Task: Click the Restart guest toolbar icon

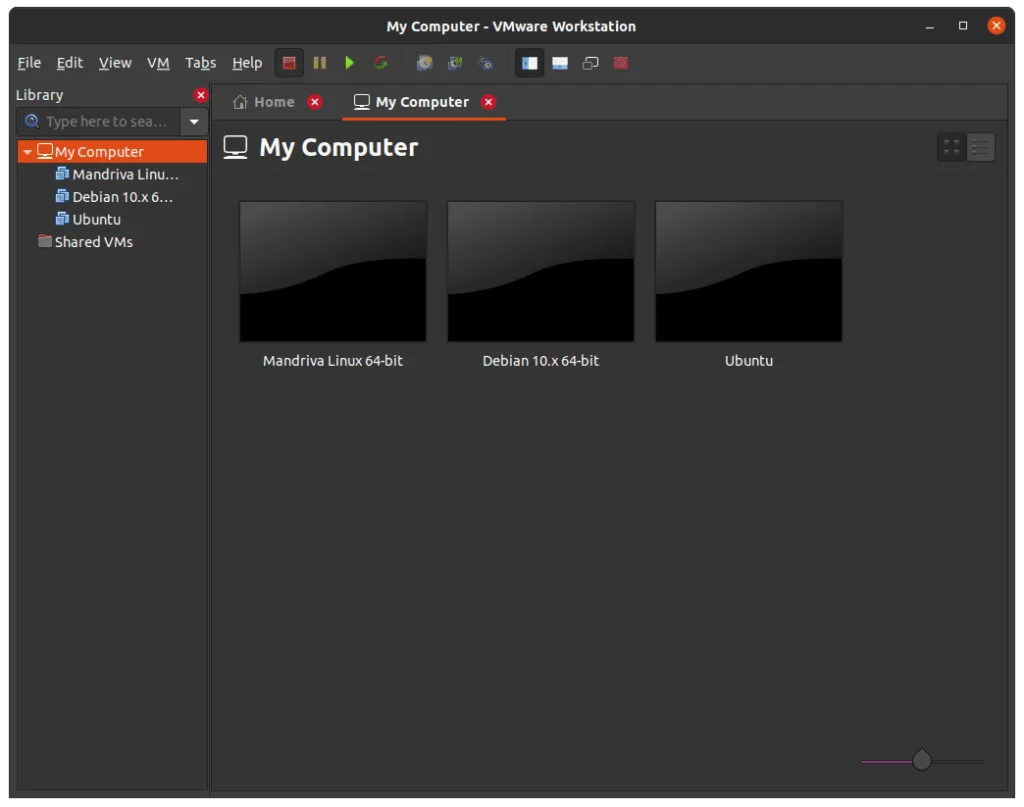Action: coord(381,63)
